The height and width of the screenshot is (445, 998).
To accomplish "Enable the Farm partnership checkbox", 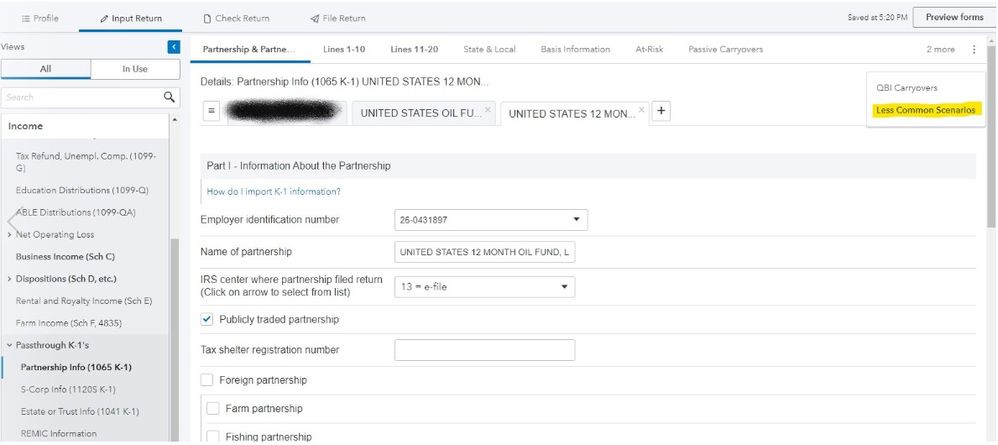I will 212,408.
